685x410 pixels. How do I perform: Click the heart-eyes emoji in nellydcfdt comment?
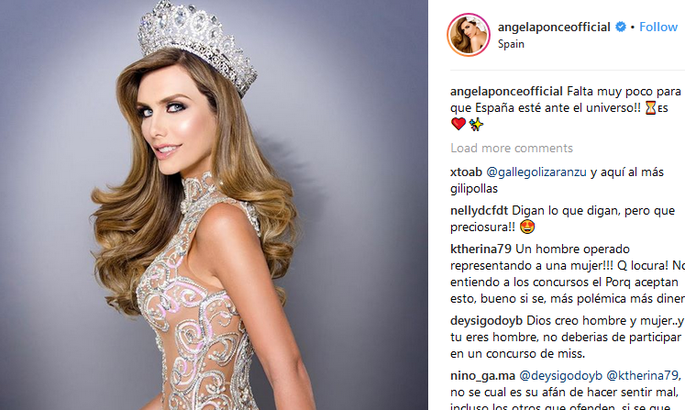pos(527,227)
